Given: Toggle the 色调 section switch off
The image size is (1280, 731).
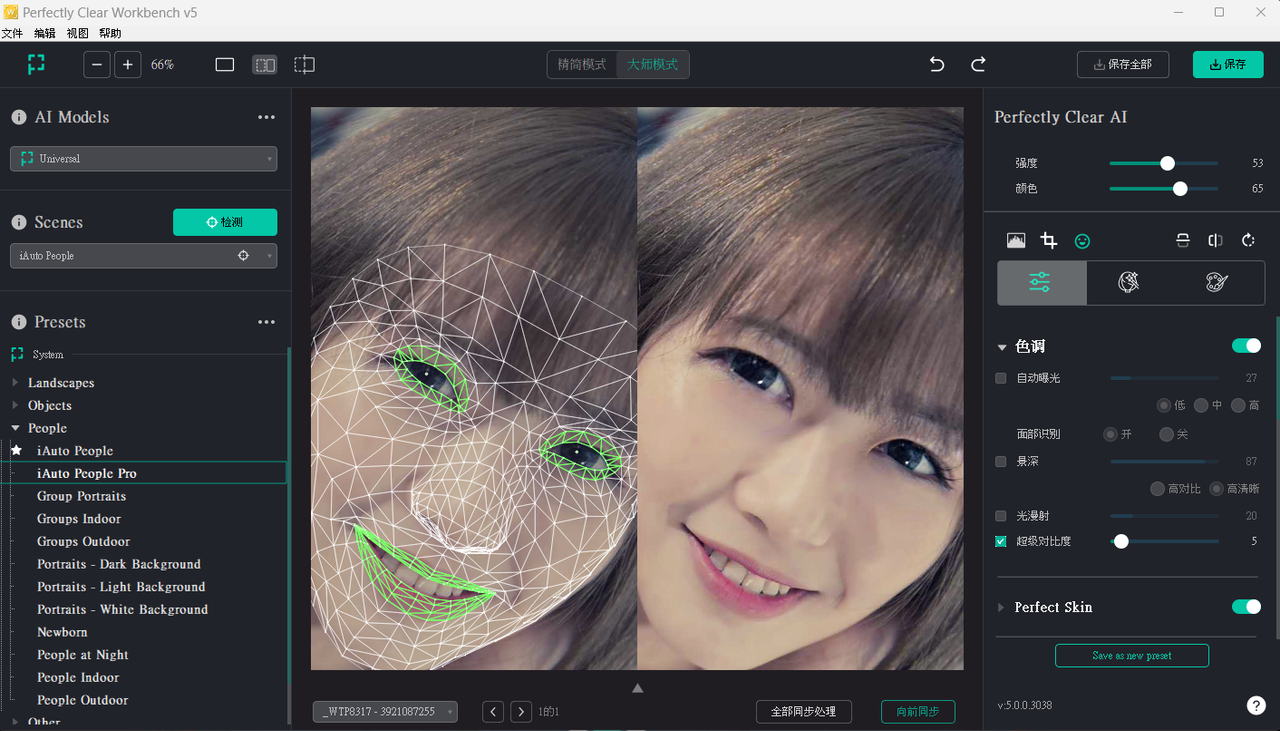Looking at the screenshot, I should [x=1246, y=345].
